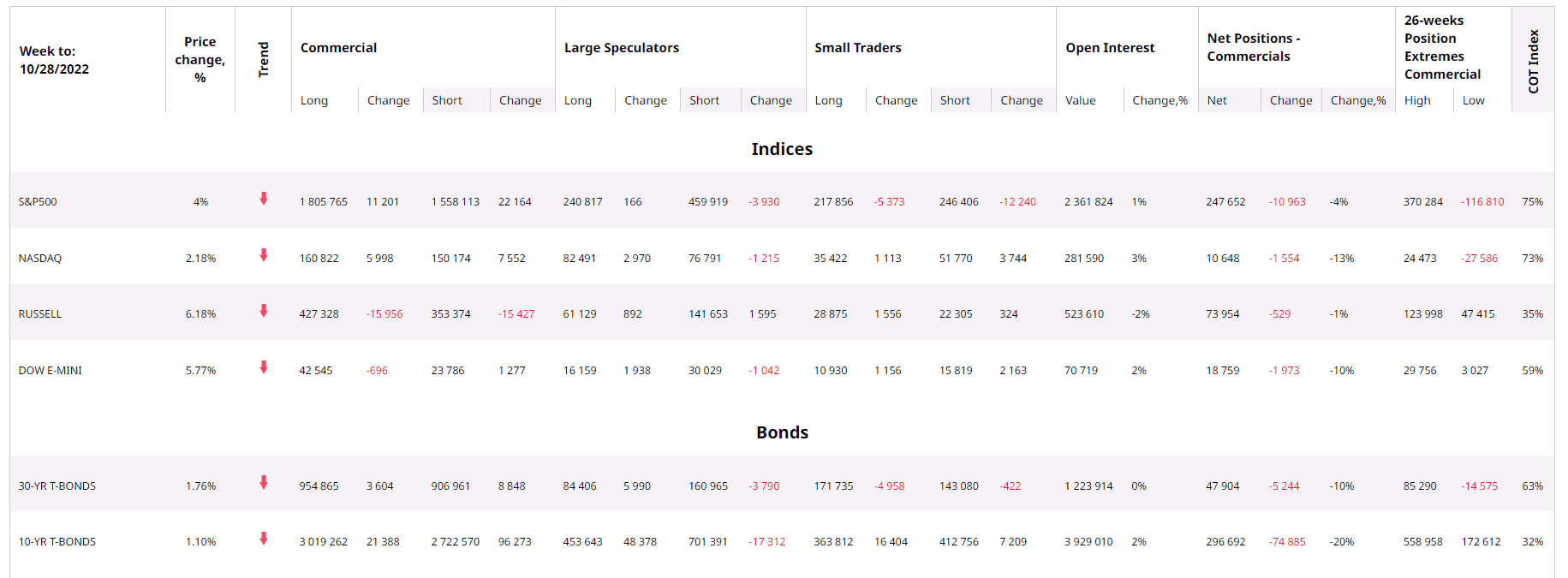Screen dimensions: 1568x578
Task: Click the Indices section heading
Action: (782, 149)
